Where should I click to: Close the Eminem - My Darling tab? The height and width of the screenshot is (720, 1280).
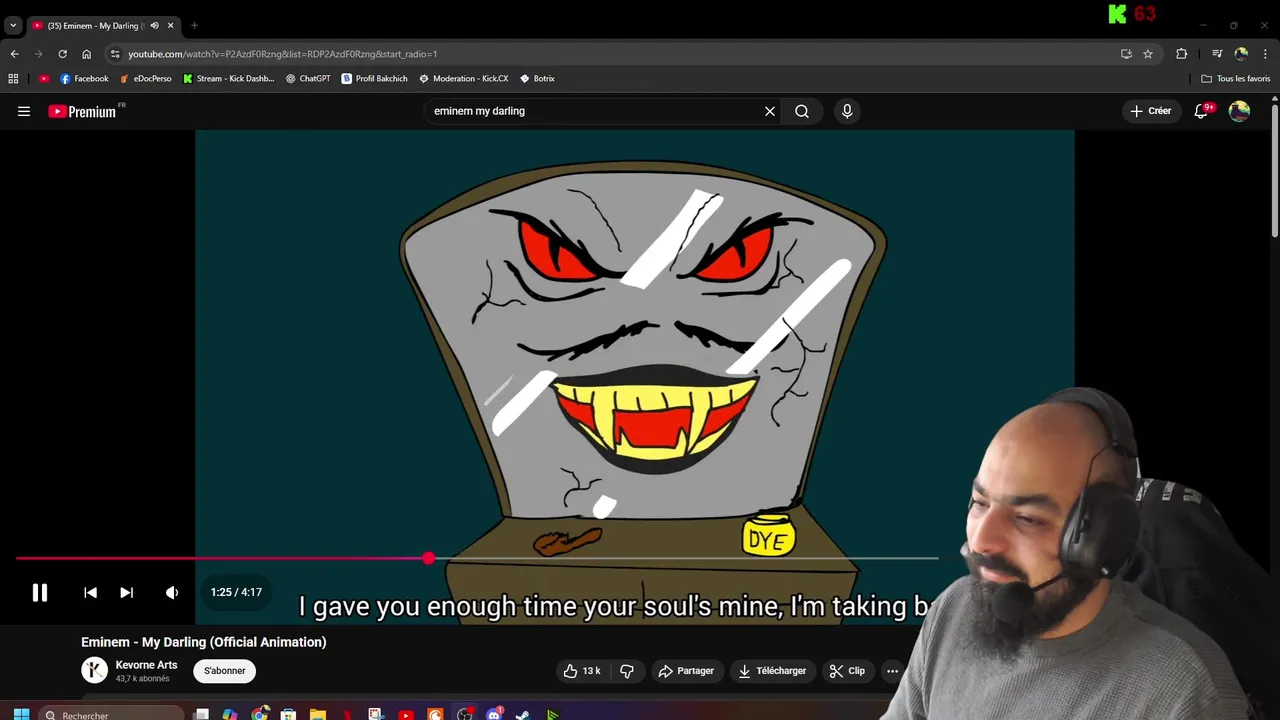coord(170,25)
